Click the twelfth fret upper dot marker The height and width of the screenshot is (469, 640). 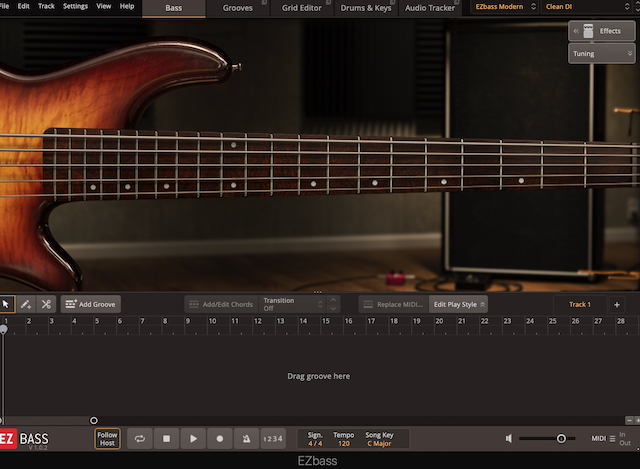click(x=233, y=145)
